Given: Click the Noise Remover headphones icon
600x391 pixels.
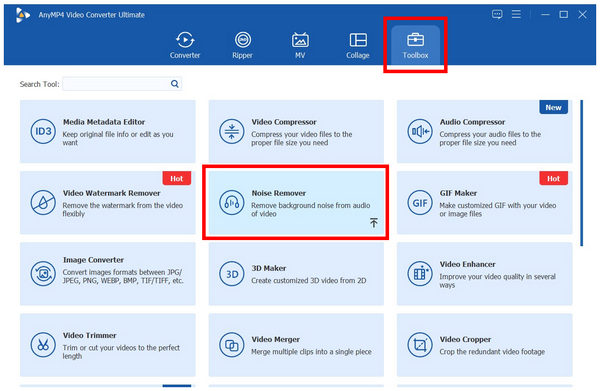Looking at the screenshot, I should [x=232, y=202].
